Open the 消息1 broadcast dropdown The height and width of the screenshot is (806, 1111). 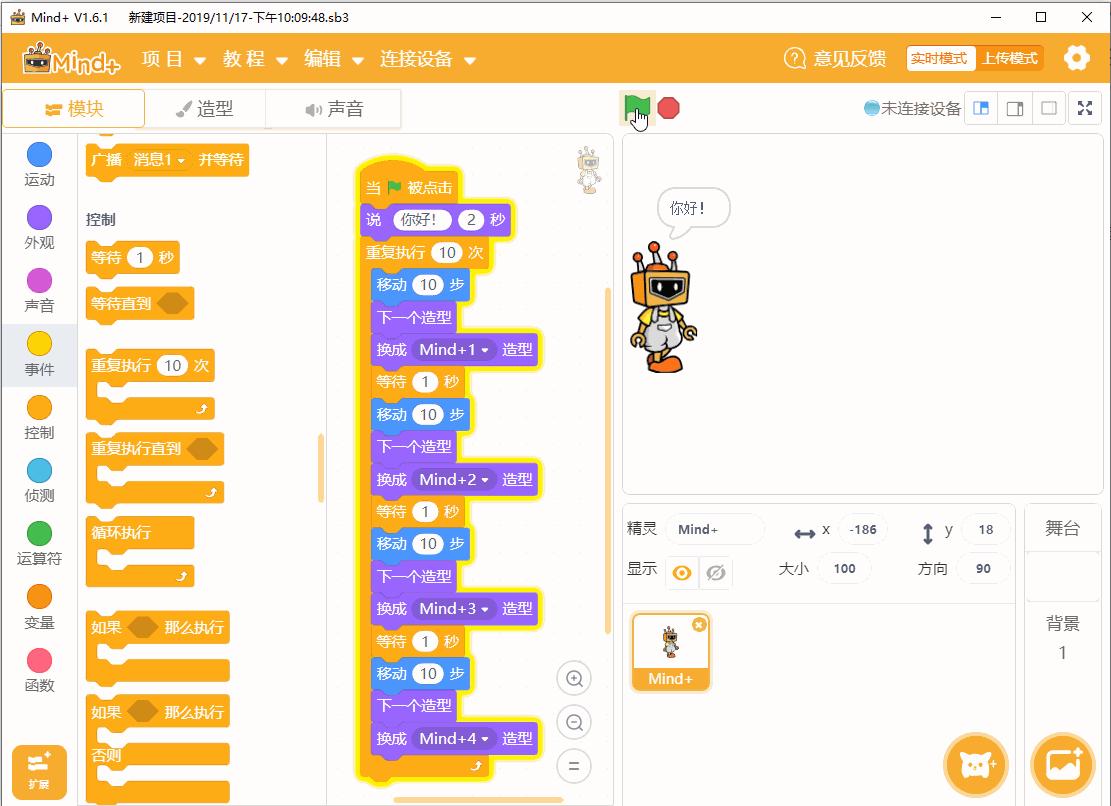(x=159, y=160)
